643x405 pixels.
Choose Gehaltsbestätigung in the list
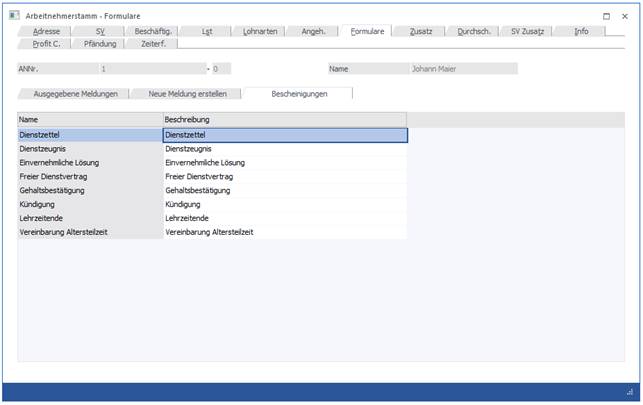click(x=90, y=190)
